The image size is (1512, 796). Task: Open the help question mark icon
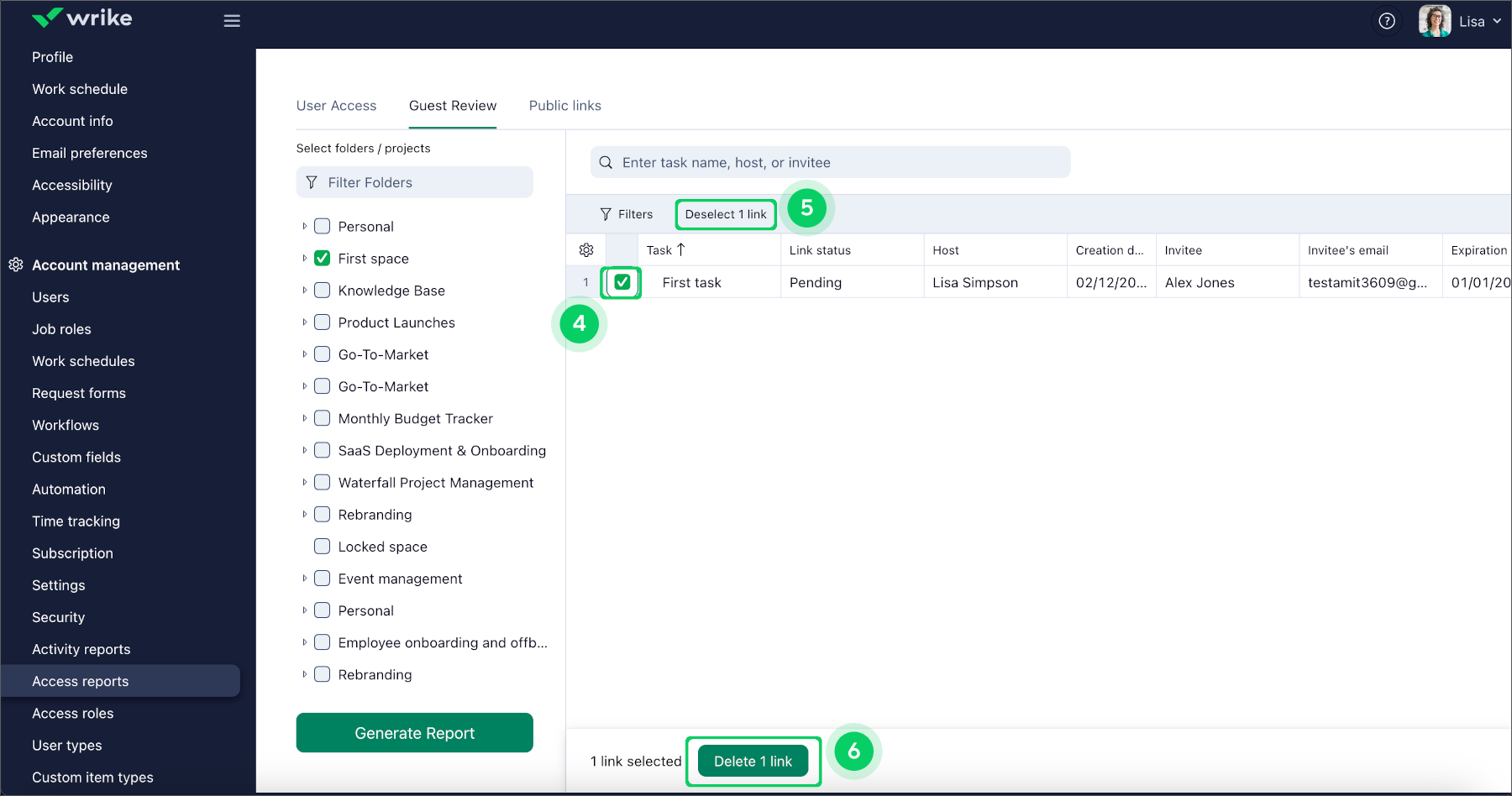tap(1387, 21)
